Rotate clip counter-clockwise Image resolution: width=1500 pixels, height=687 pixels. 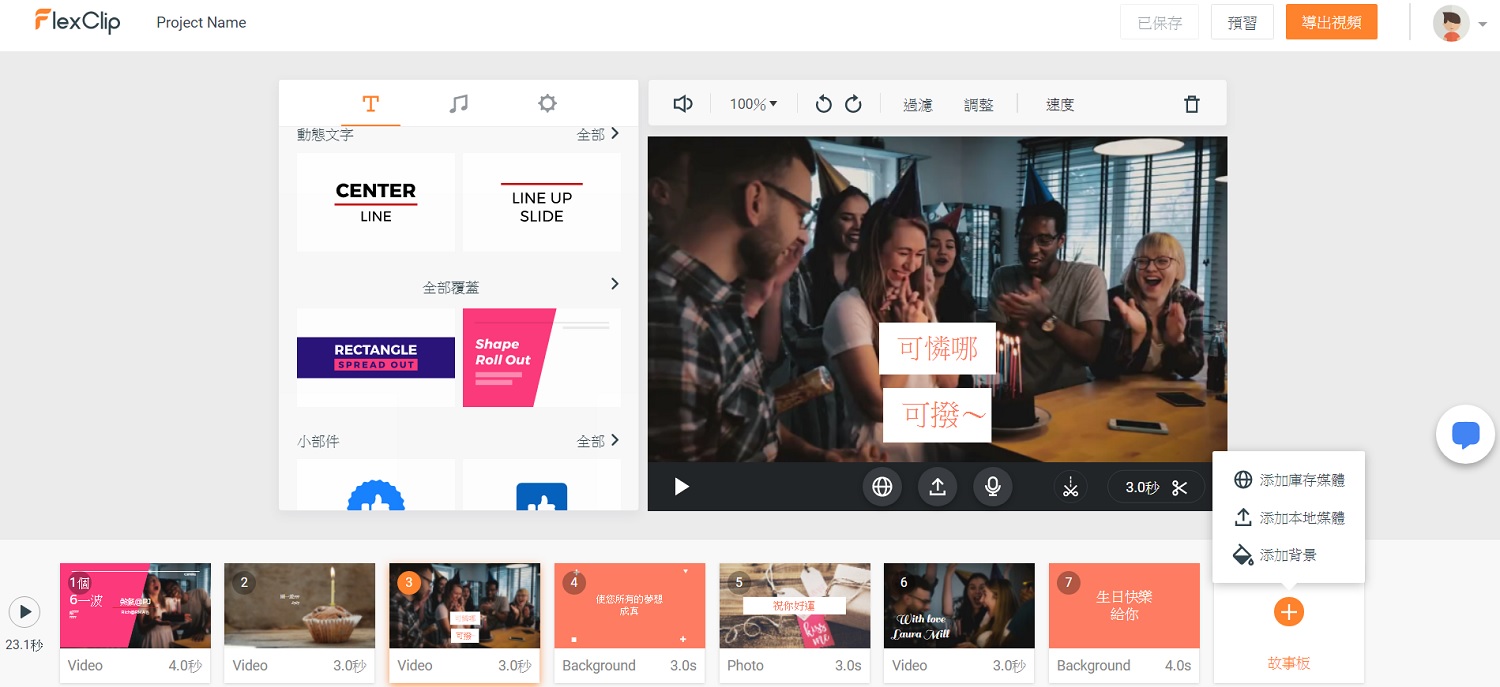pos(823,104)
